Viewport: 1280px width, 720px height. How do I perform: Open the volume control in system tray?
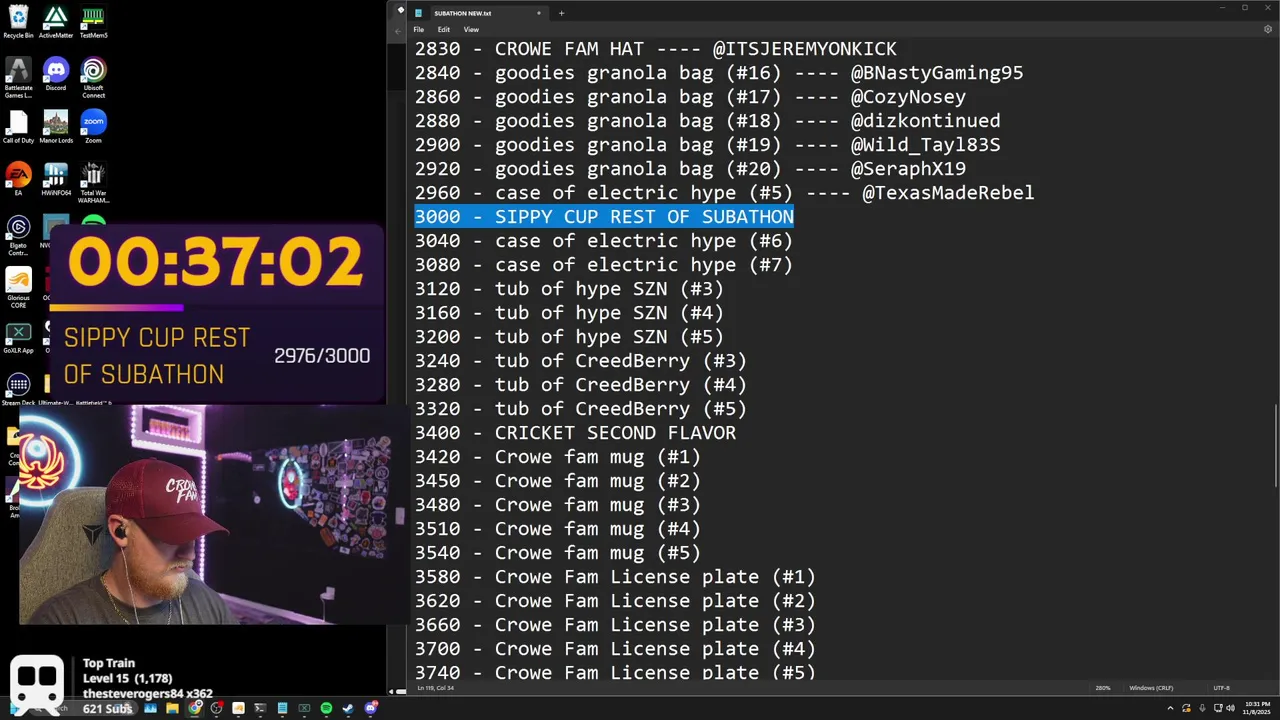tap(1230, 708)
